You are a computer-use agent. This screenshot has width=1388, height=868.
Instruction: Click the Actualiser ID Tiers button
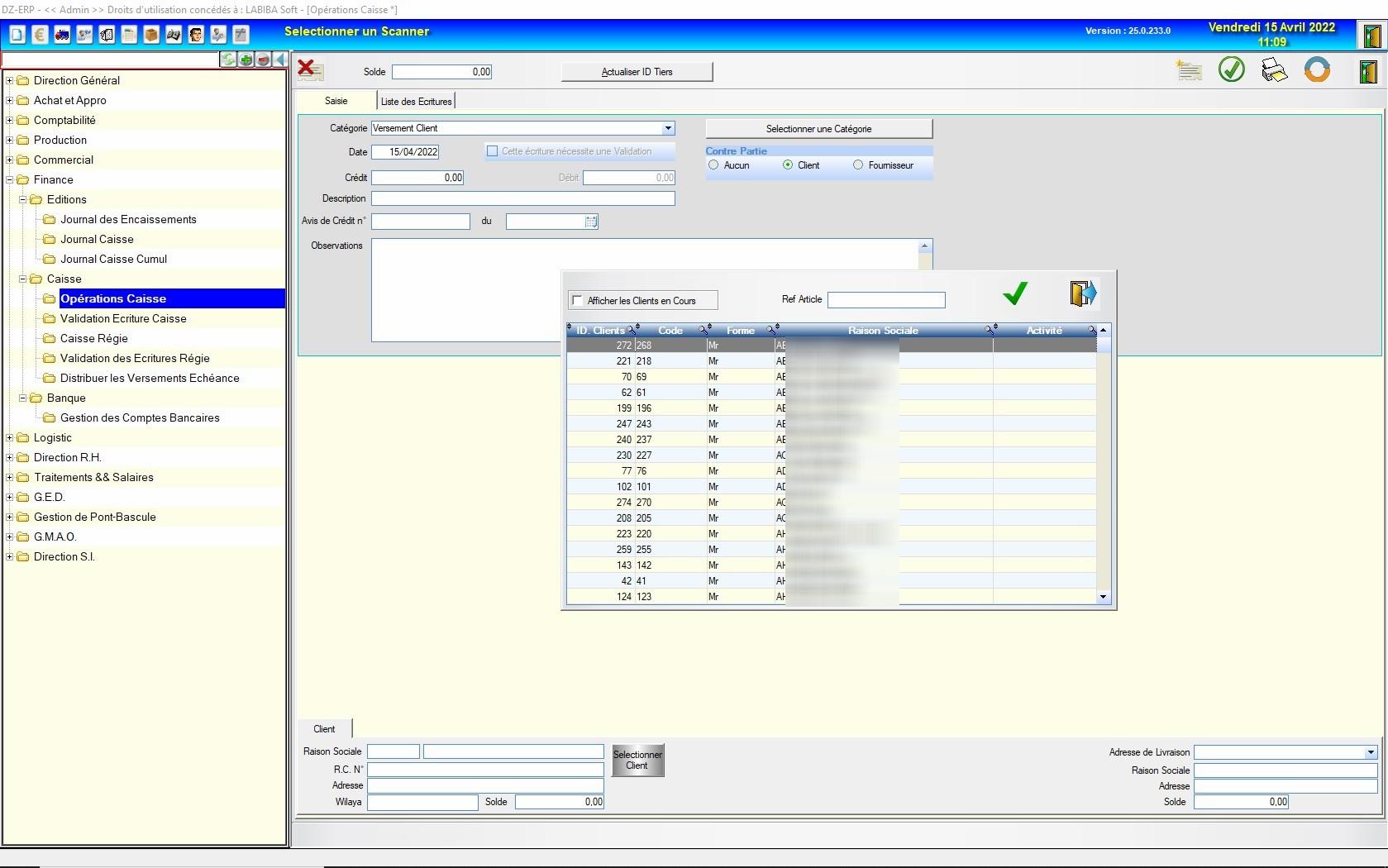tap(637, 72)
